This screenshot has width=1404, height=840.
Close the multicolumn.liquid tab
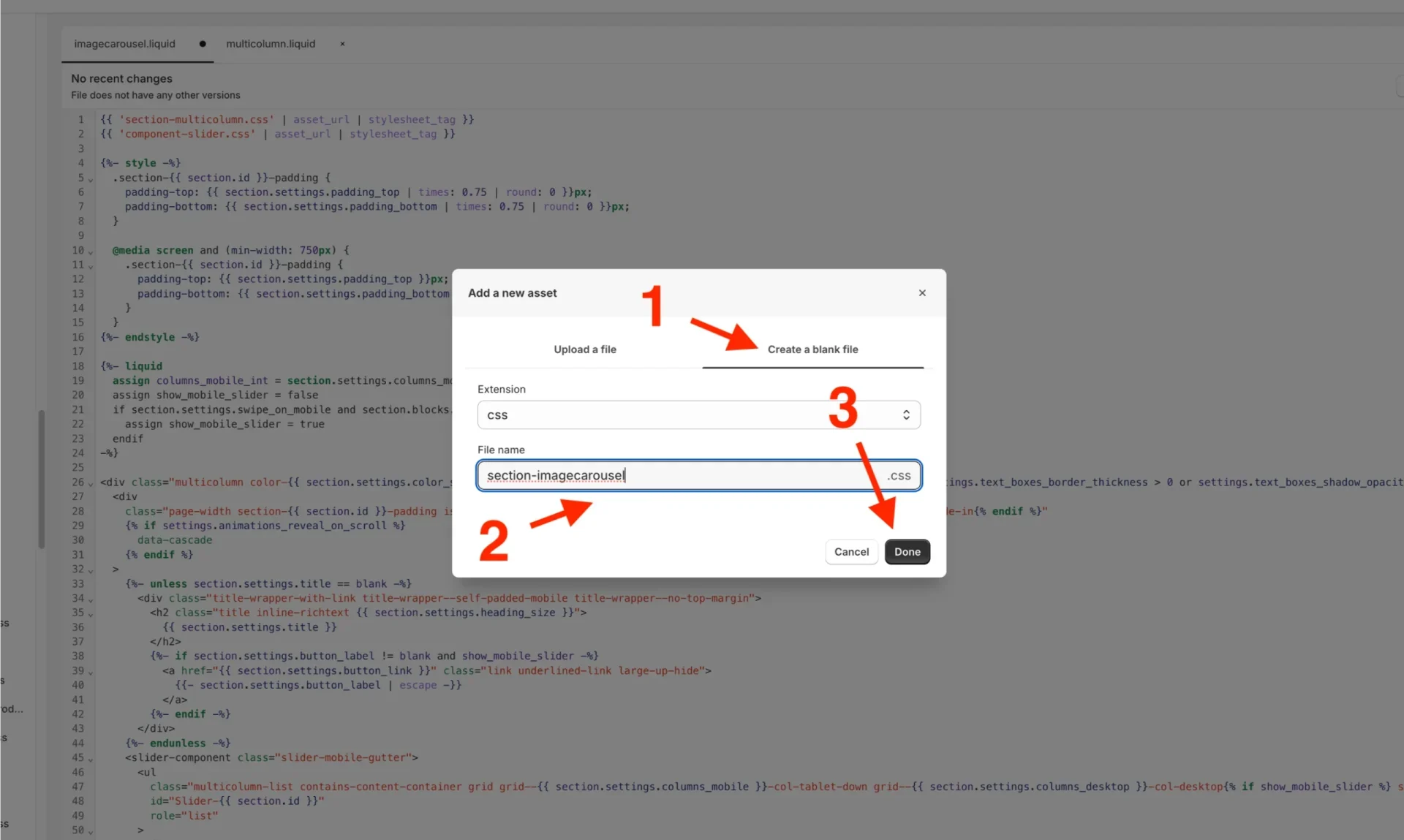[341, 44]
